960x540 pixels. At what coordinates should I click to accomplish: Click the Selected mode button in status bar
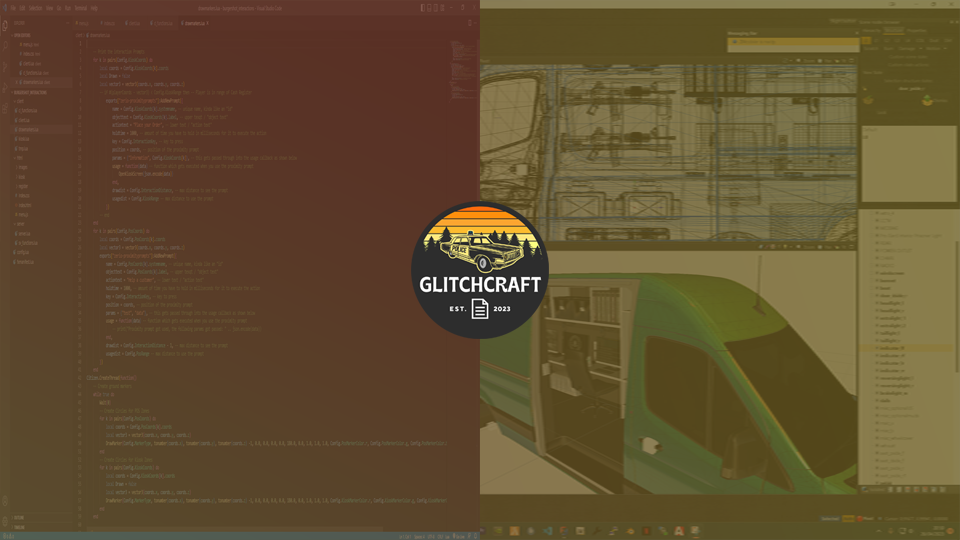click(x=829, y=518)
